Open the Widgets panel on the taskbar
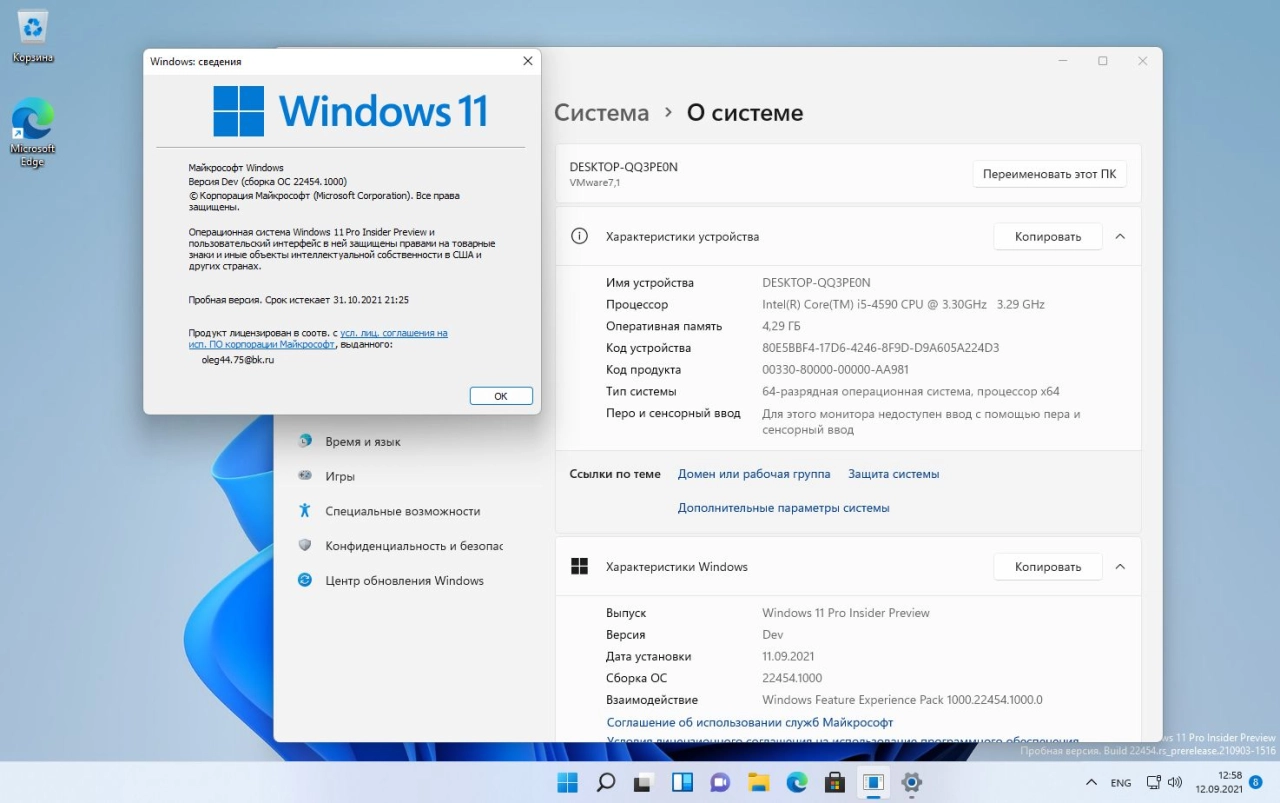 point(682,782)
